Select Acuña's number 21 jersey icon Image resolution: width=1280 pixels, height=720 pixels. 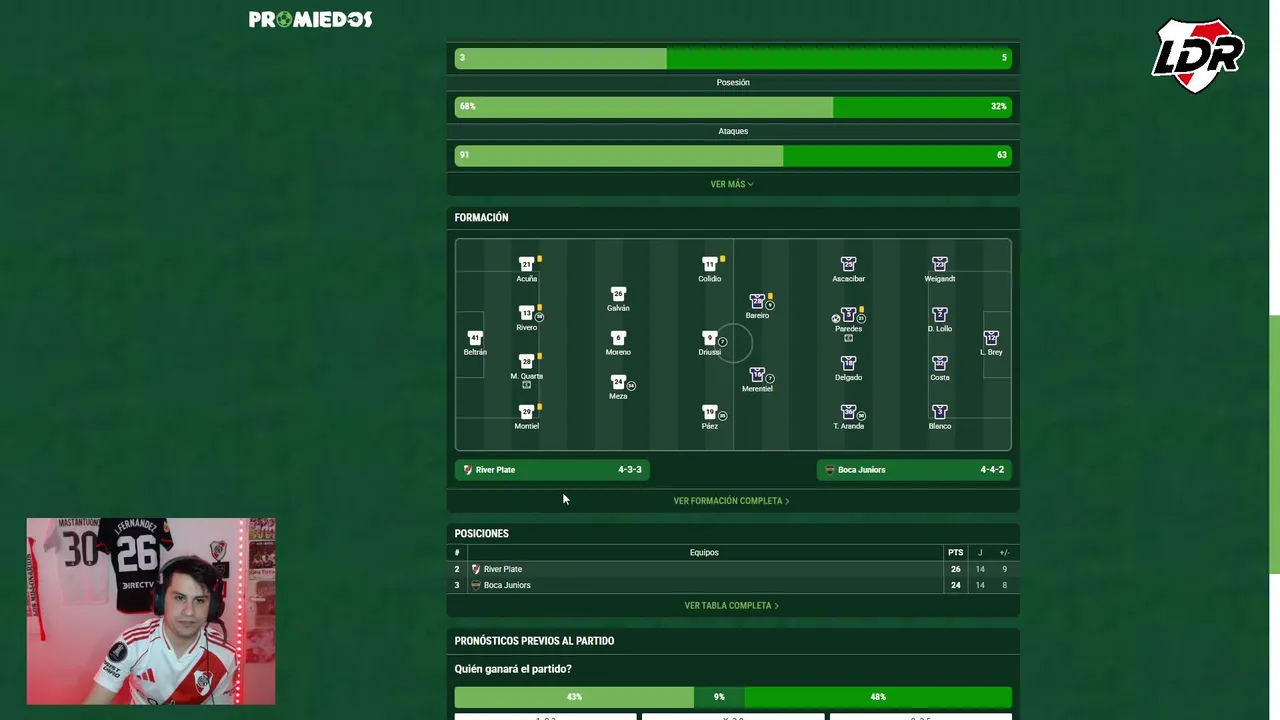[x=527, y=264]
